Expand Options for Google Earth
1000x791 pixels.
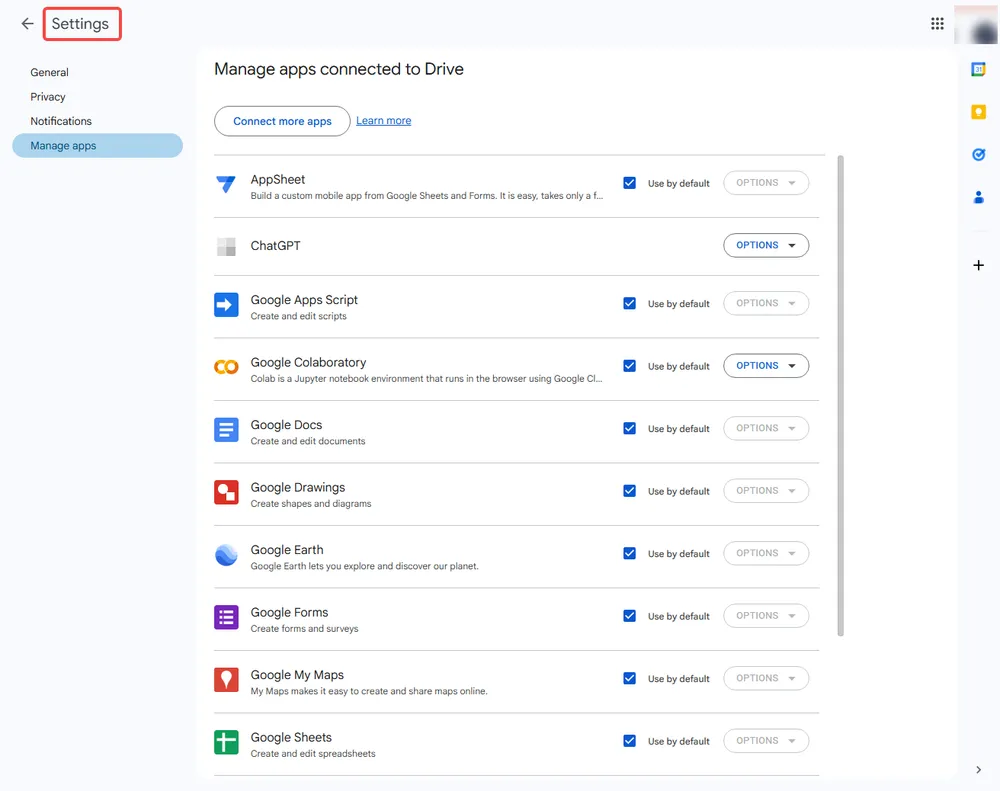pyautogui.click(x=766, y=554)
